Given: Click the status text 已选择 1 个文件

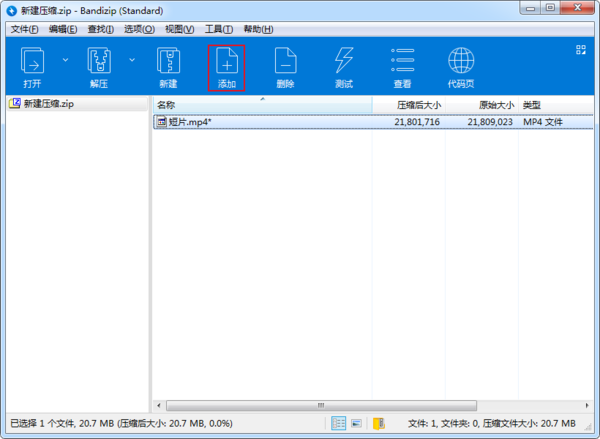Looking at the screenshot, I should (x=42, y=423).
